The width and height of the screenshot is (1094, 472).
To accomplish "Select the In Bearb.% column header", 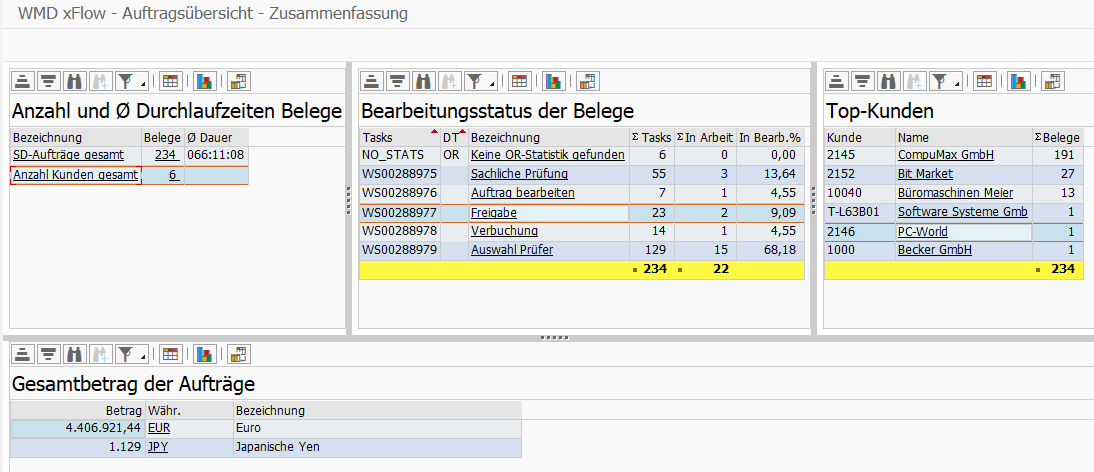I will (x=770, y=137).
